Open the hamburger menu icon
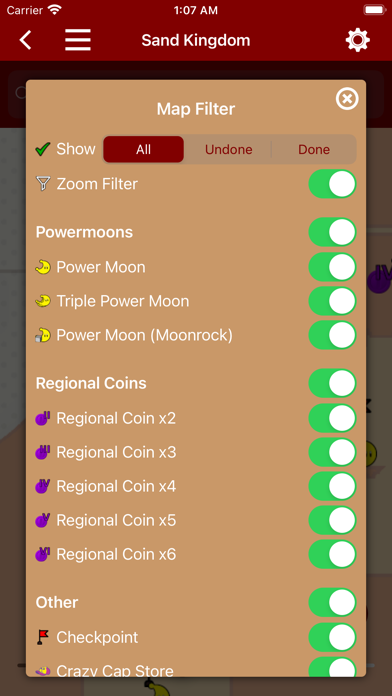Screen dimensions: 392x696 coord(78,40)
